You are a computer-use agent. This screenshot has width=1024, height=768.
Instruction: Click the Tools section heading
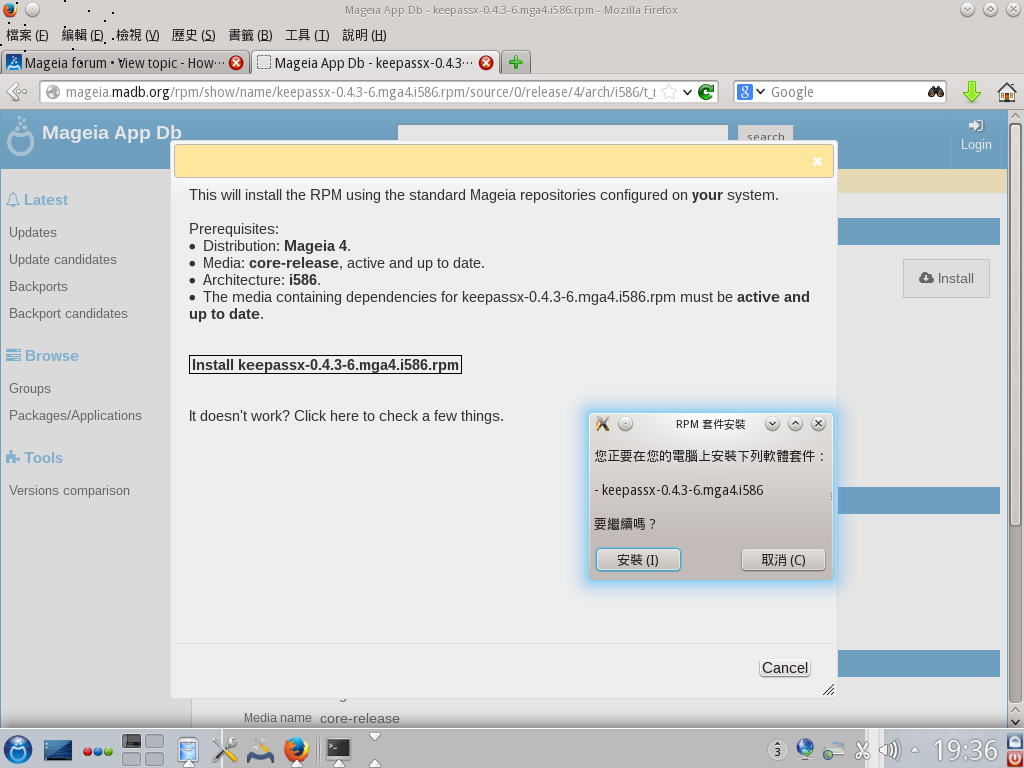click(x=35, y=458)
